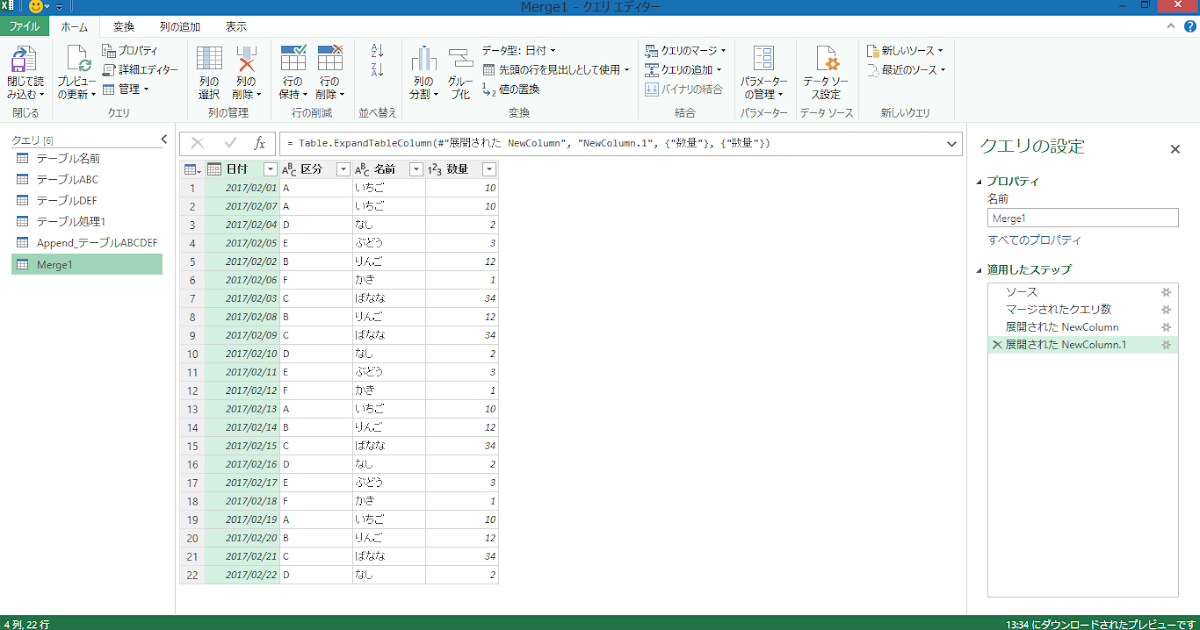
Task: Open the ファイル menu
Action: coord(24,26)
